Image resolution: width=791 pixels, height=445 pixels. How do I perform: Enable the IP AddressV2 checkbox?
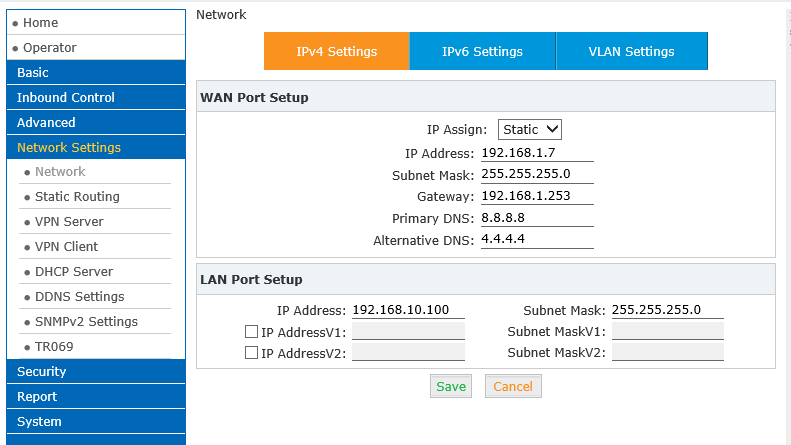pyautogui.click(x=251, y=352)
